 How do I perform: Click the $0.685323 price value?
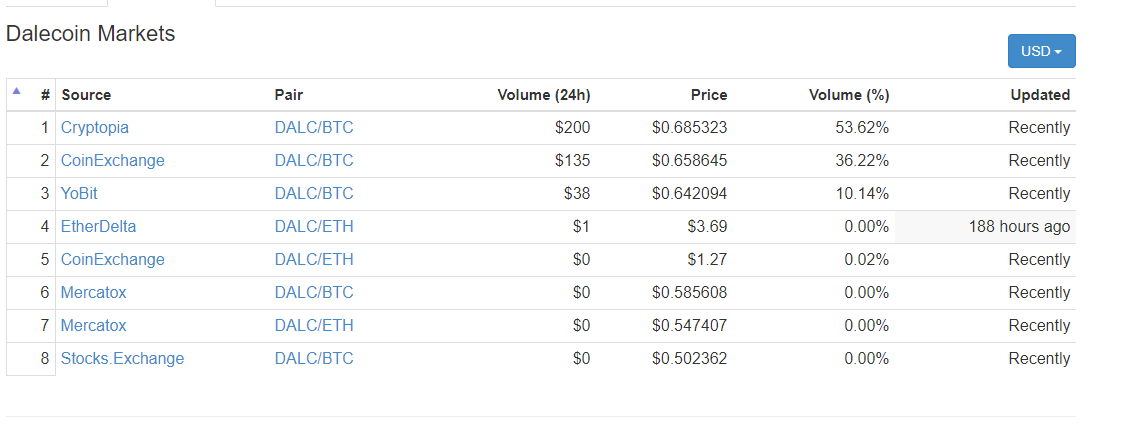point(690,128)
